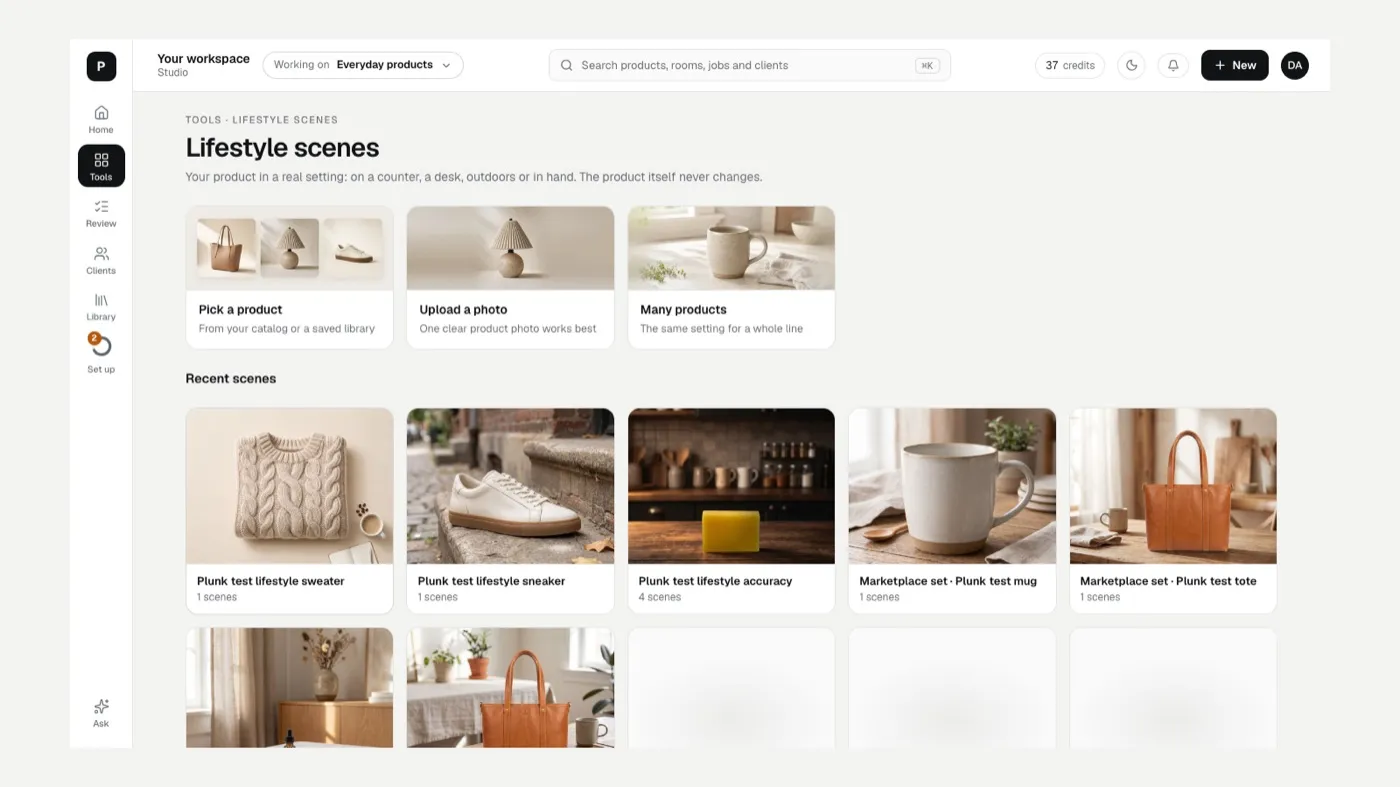Screen dimensions: 1400x787
Task: Open the Library sidebar icon
Action: (x=101, y=307)
